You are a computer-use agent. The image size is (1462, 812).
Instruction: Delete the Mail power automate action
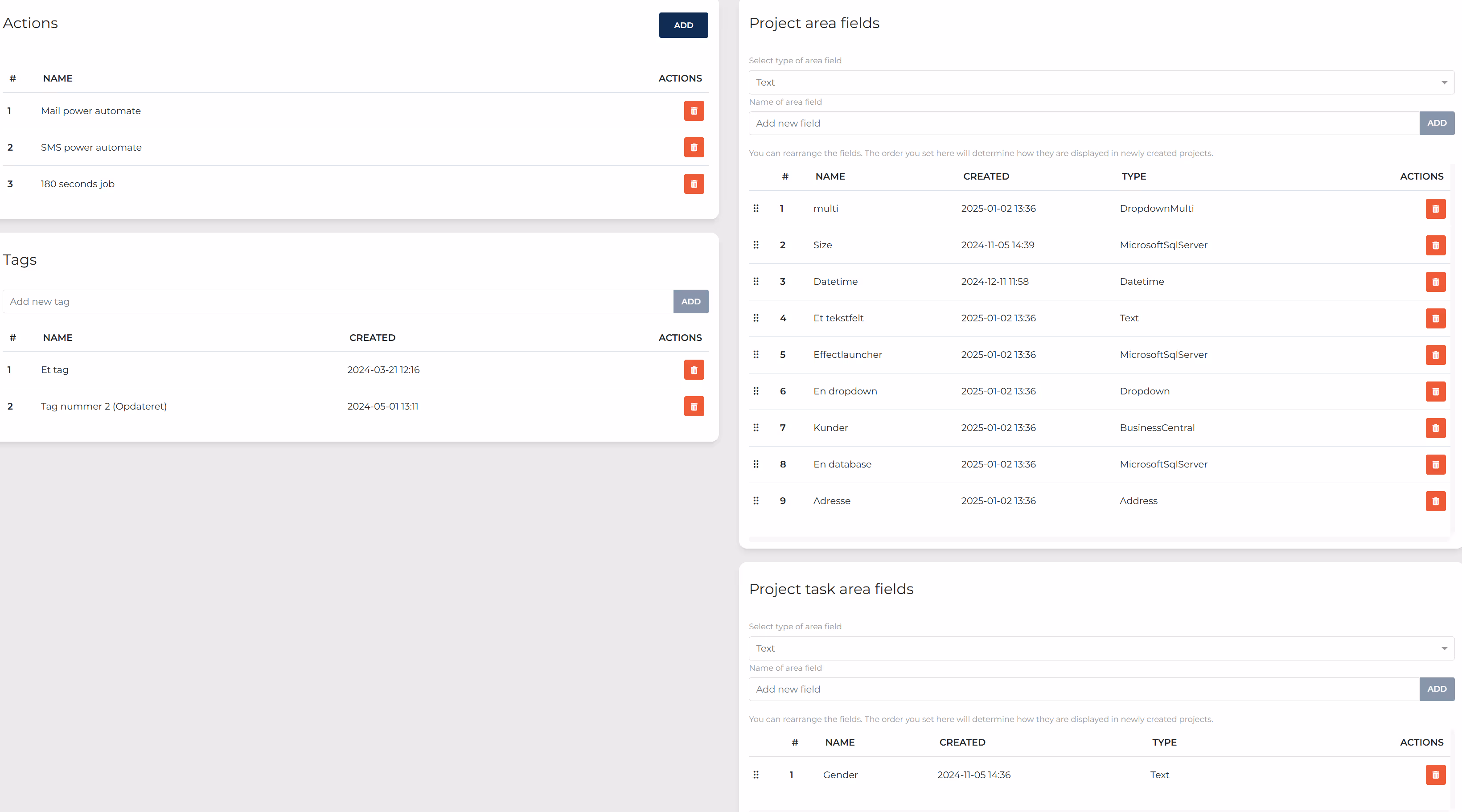694,111
